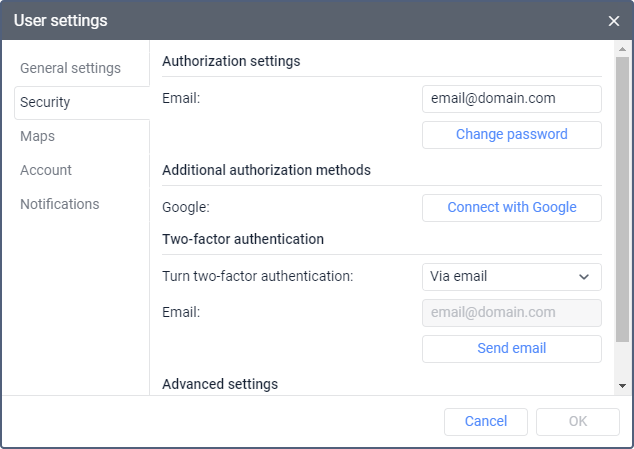Click the greyed-out two-factor email field

pos(511,312)
